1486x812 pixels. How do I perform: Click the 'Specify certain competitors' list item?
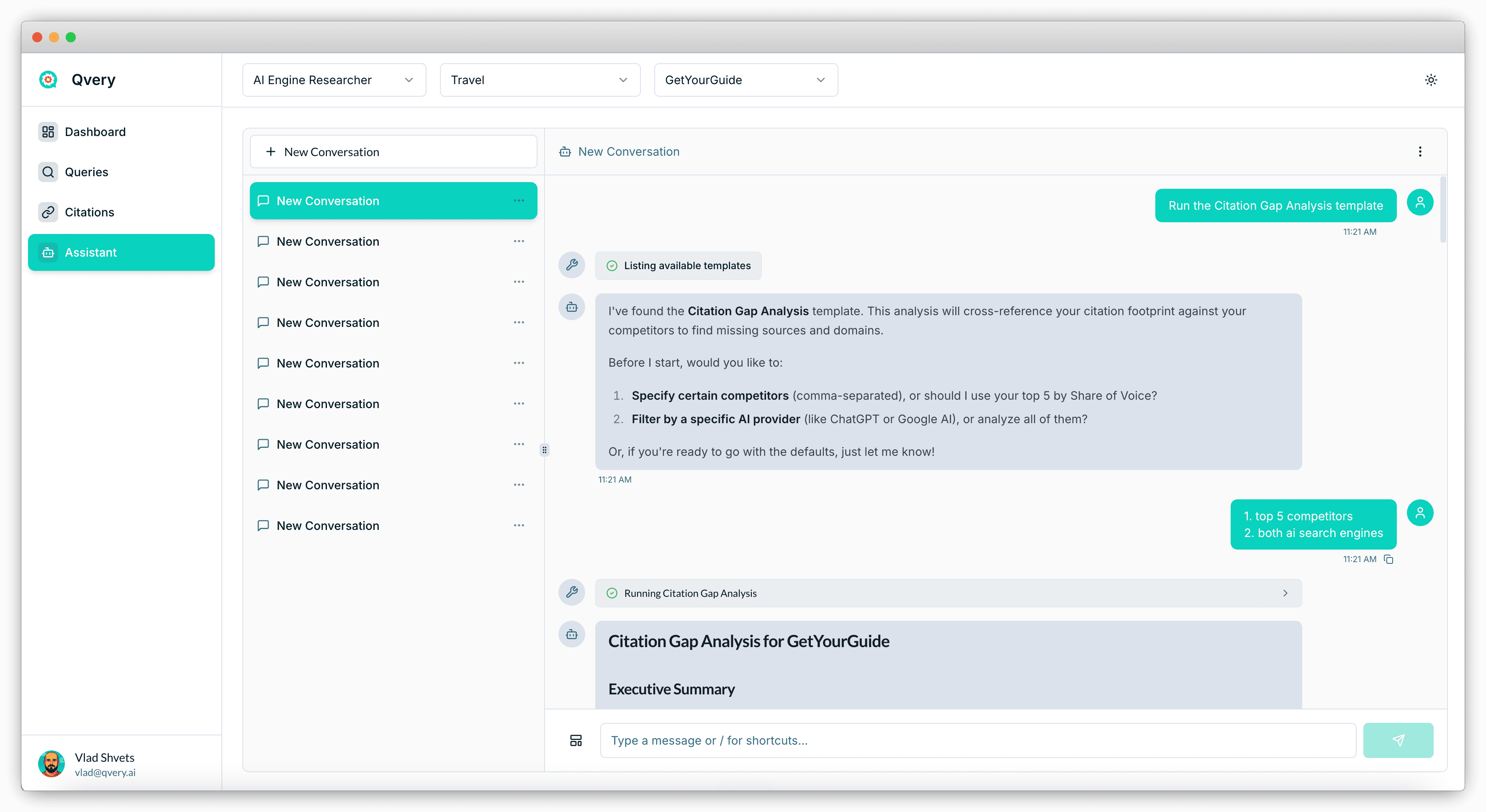click(894, 396)
